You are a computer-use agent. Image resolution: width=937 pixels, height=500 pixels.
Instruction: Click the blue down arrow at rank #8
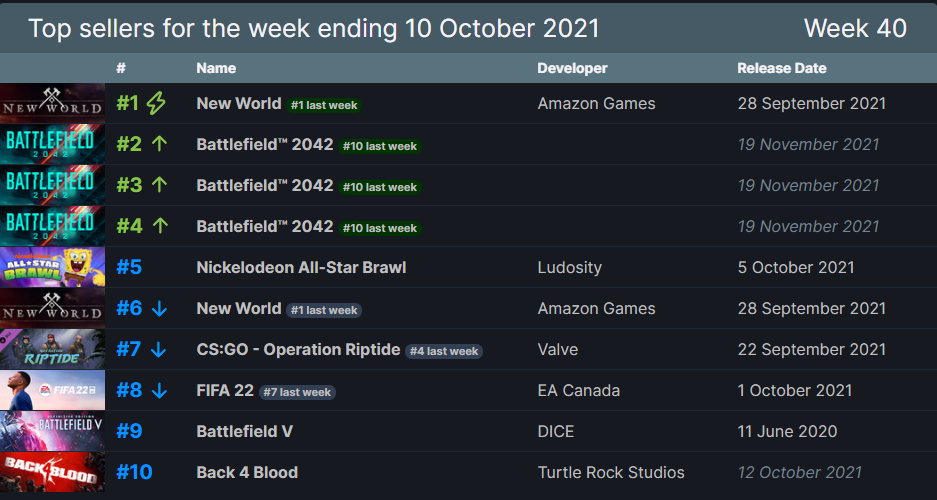159,390
